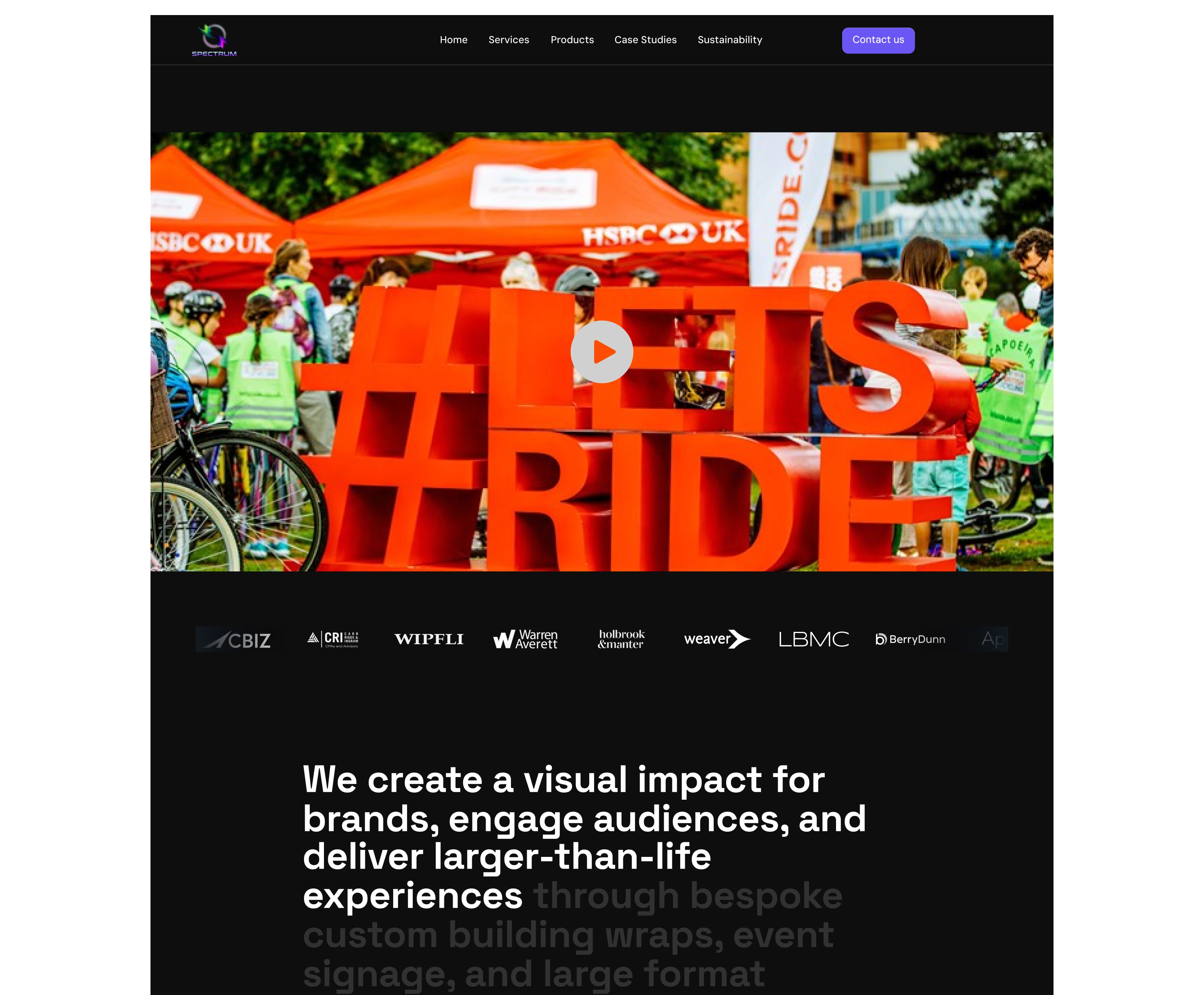Click the Warren Averett logo

525,639
